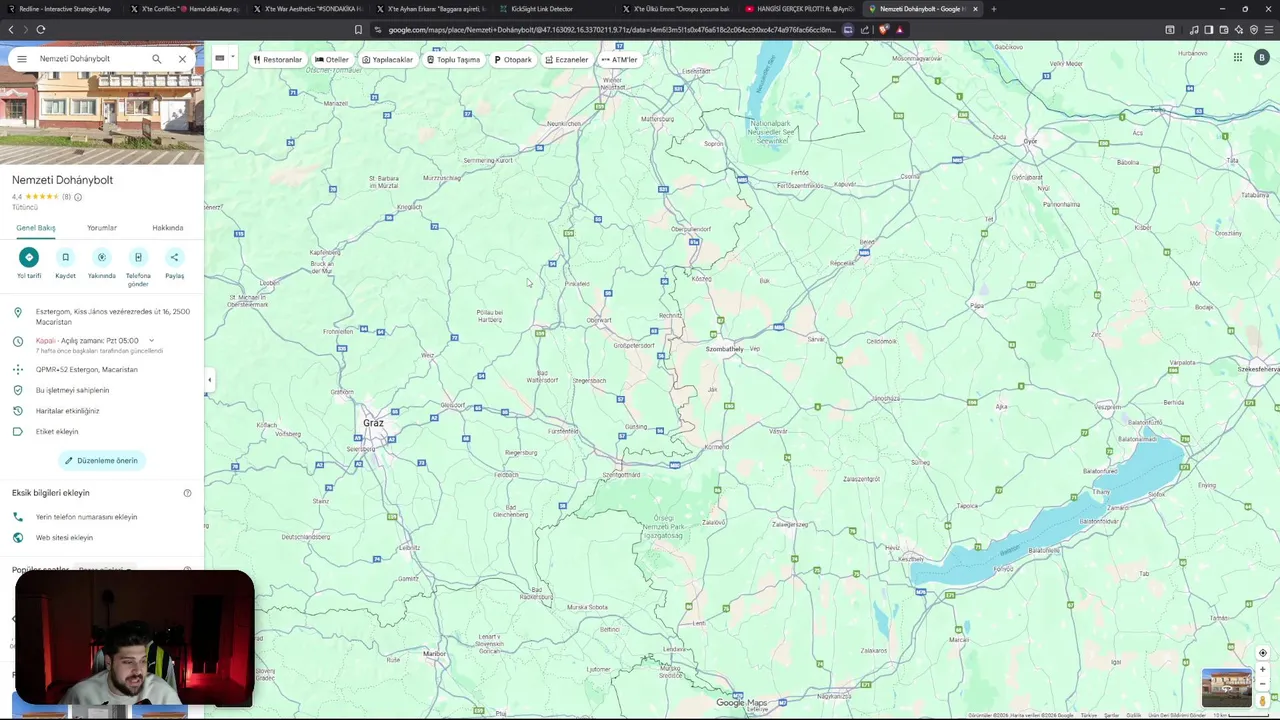1280x720 pixels.
Task: Click into the Nemzeti Dohánybolt search field
Action: tap(90, 59)
